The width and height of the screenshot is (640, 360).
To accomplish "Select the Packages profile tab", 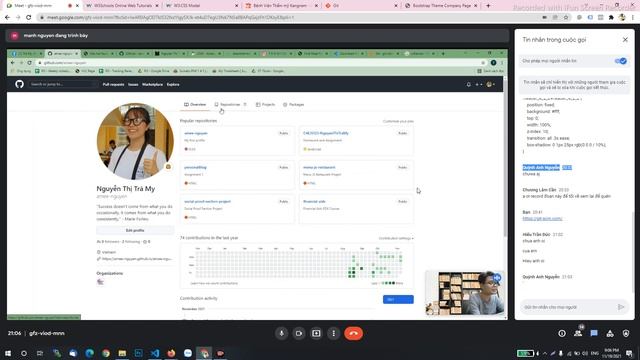I will 293,105.
